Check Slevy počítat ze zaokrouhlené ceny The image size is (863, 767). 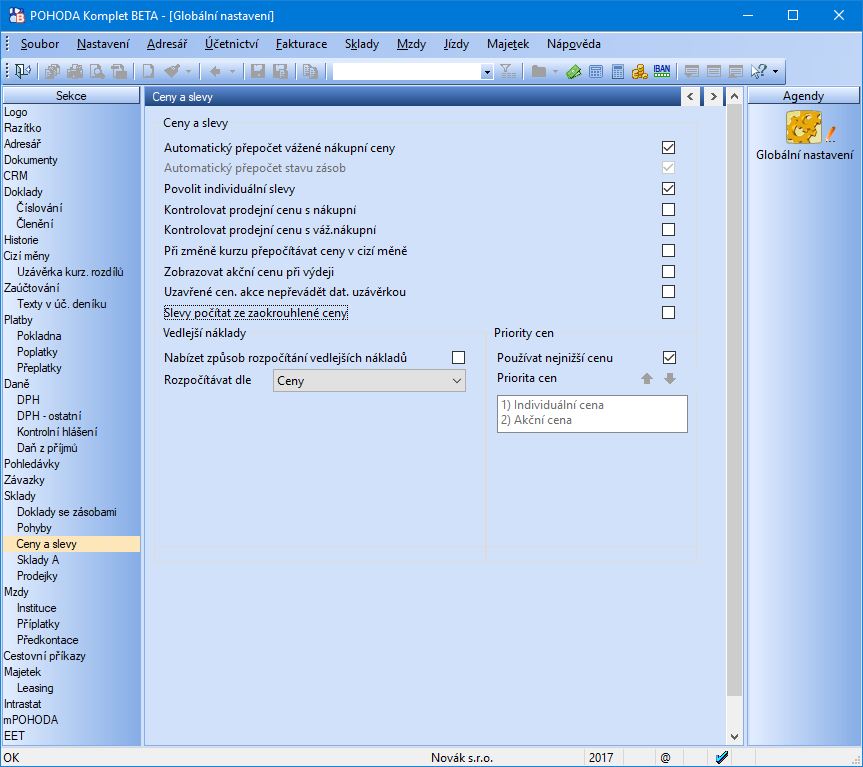pos(668,313)
